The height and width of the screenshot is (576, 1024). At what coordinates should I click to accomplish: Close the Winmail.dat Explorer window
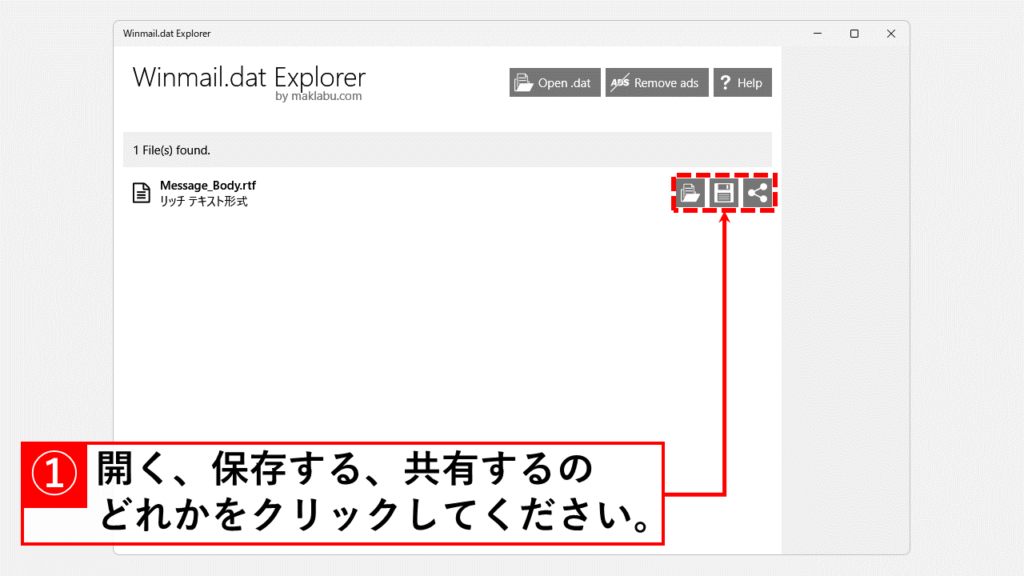click(891, 33)
